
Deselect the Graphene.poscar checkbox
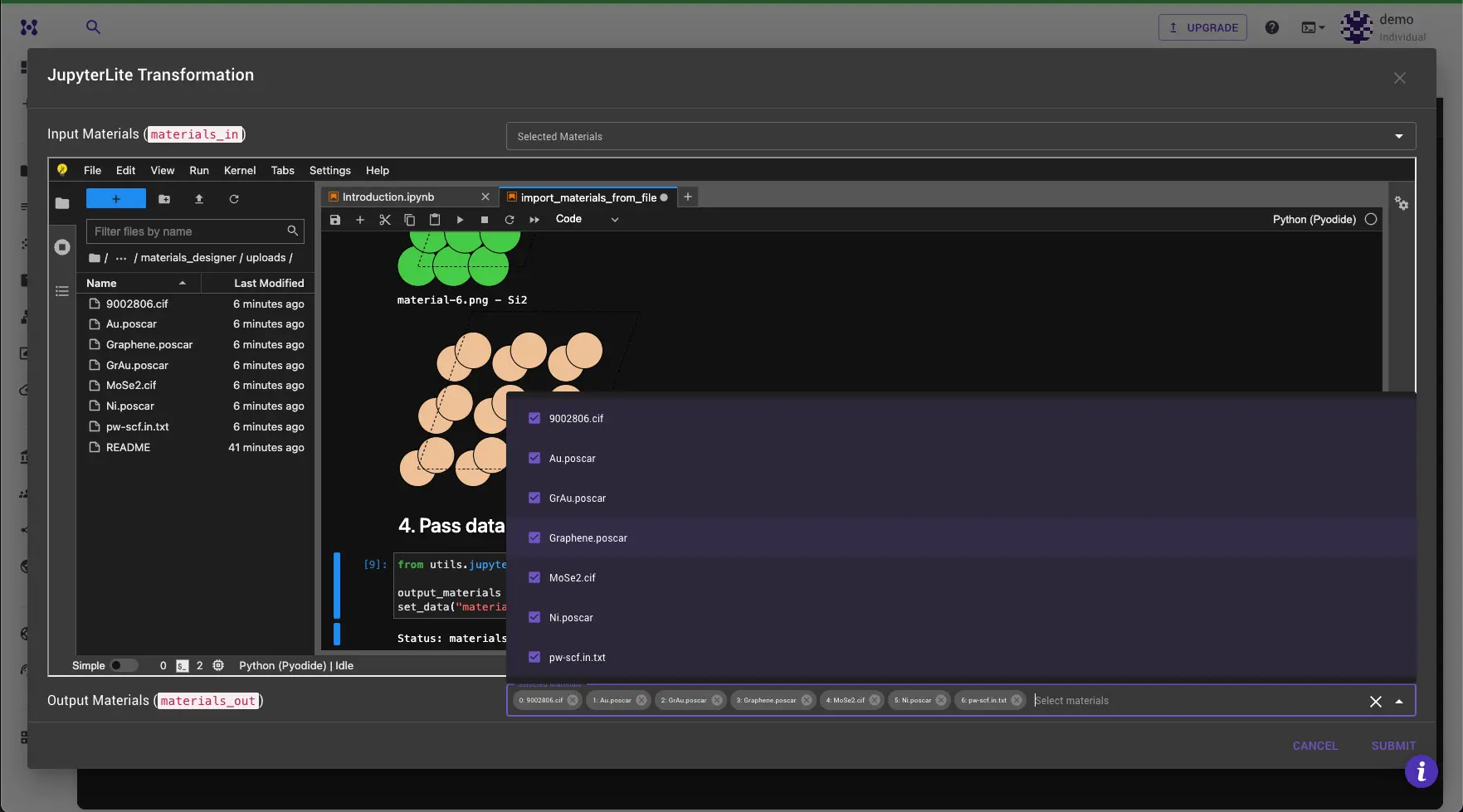coord(534,537)
